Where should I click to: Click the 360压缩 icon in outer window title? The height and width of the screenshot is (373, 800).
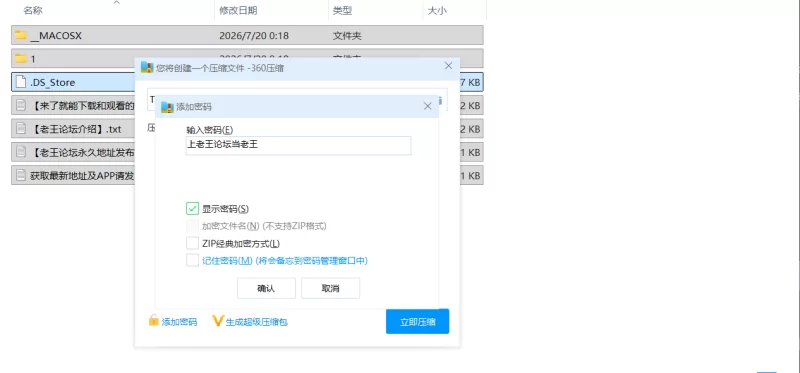147,67
